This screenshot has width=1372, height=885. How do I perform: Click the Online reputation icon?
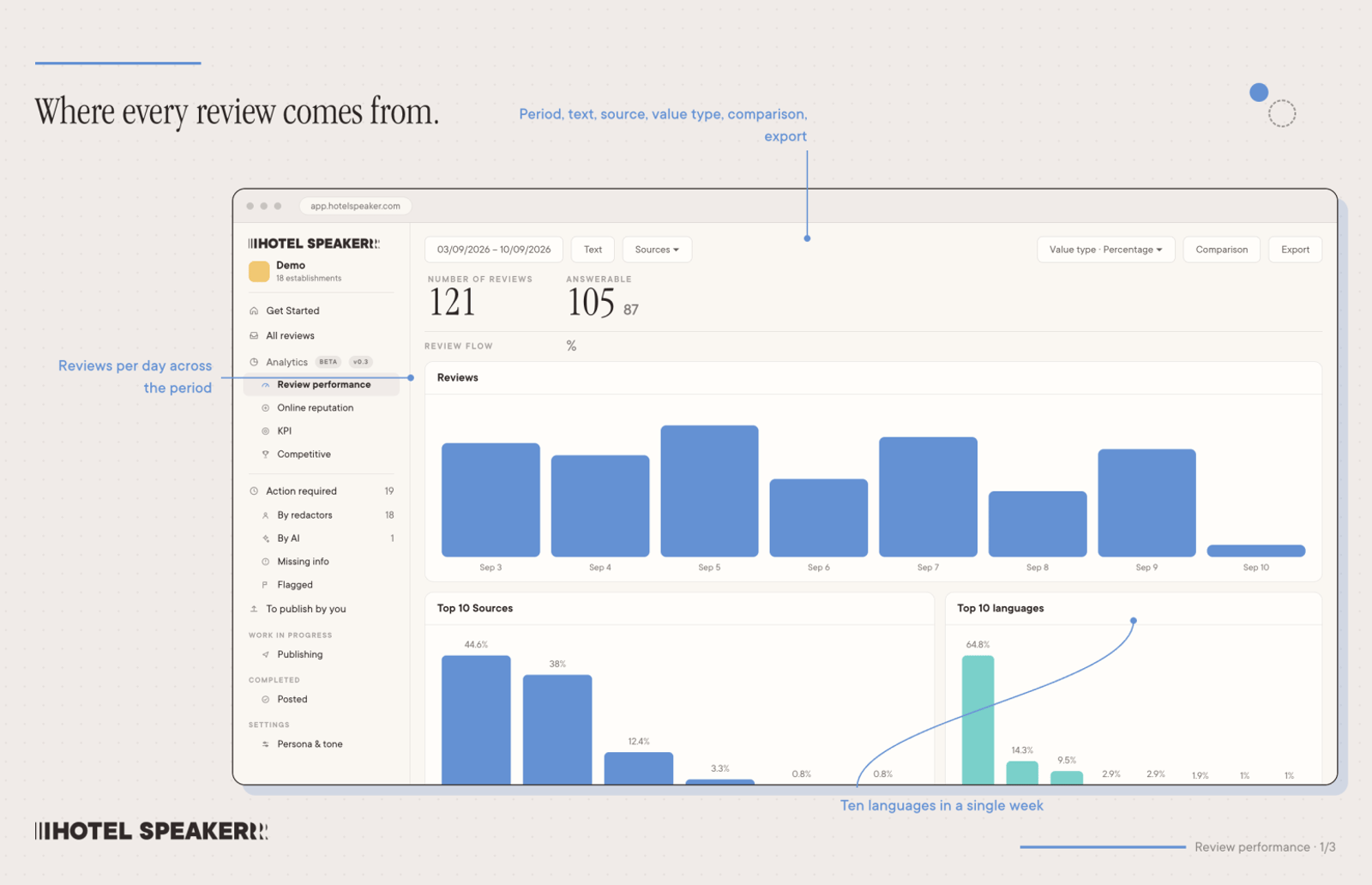(266, 408)
